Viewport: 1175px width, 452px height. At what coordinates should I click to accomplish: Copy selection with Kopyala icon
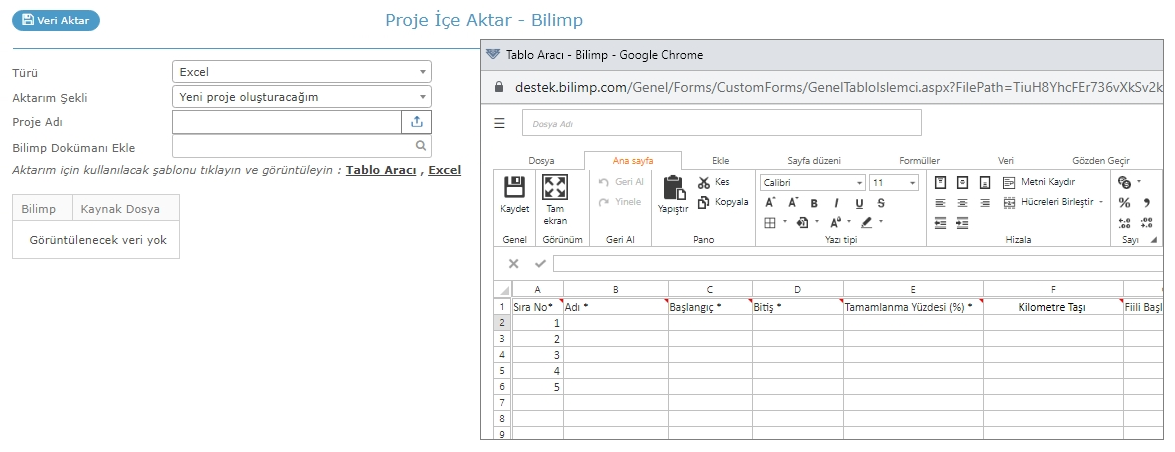[x=704, y=202]
